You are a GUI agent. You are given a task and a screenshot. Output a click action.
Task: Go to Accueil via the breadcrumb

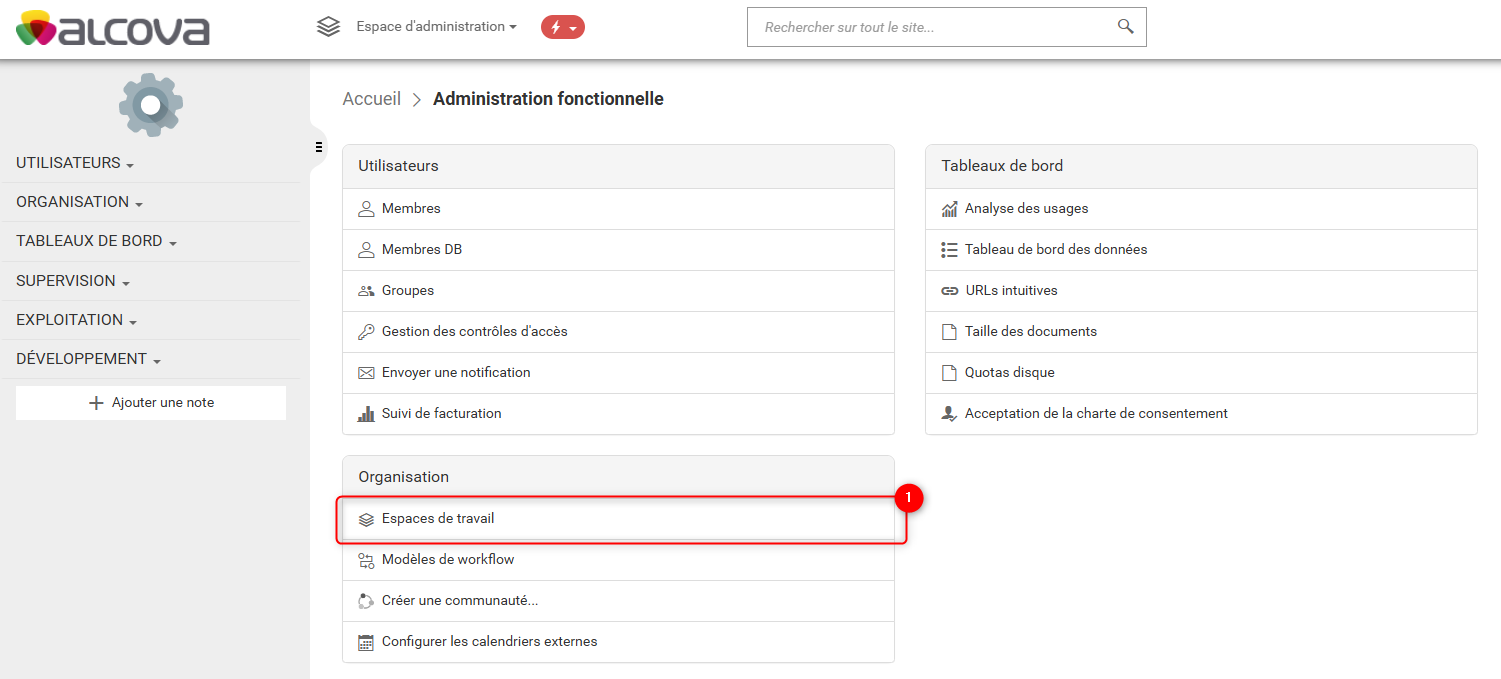coord(371,99)
